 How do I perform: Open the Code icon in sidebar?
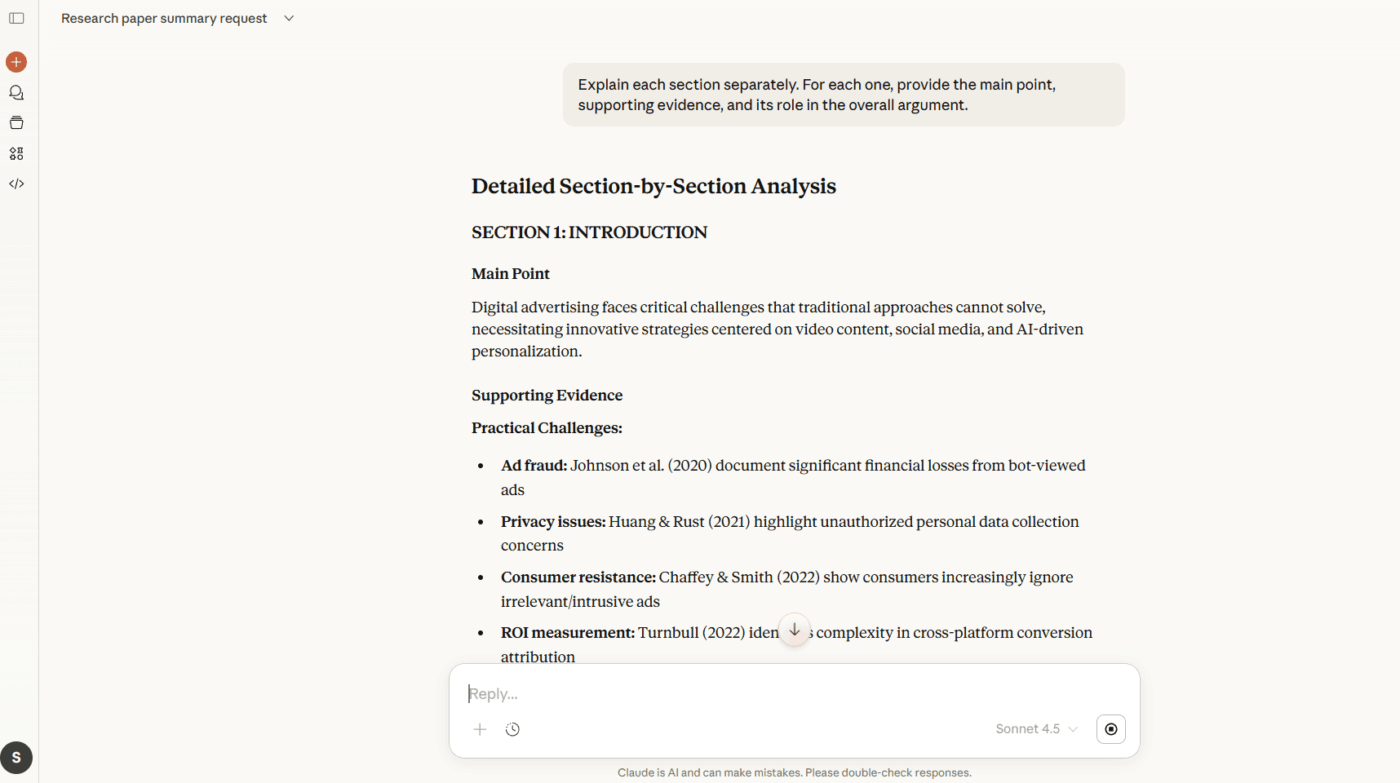16,184
